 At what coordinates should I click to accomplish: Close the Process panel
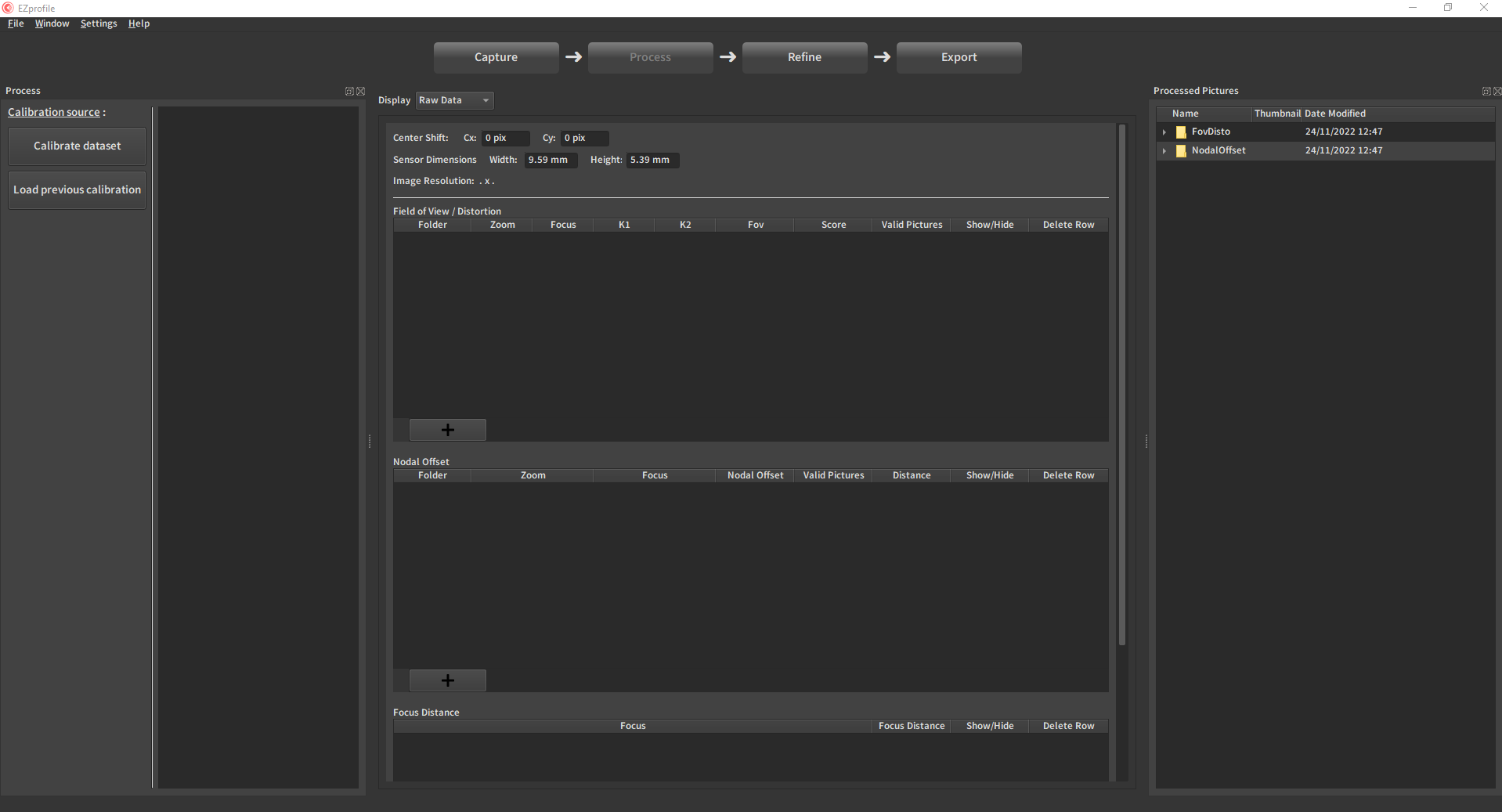(361, 92)
